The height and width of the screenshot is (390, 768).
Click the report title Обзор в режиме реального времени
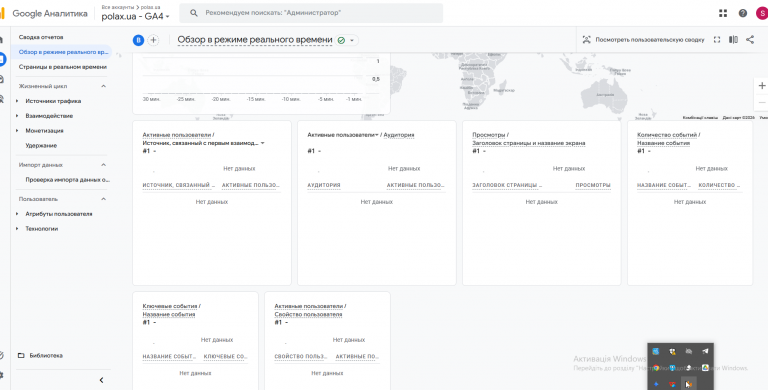[255, 40]
